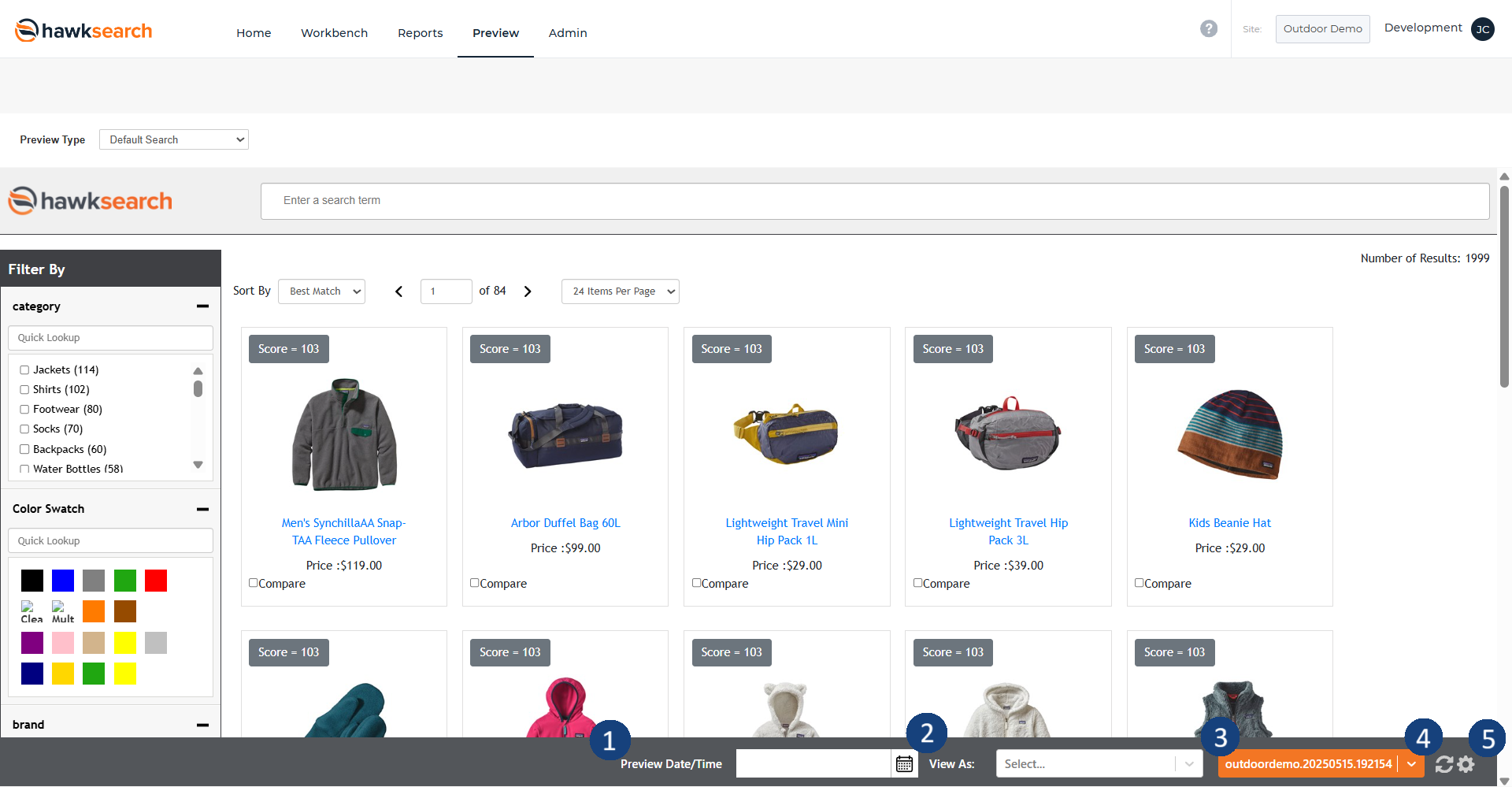
Task: Click the Multi color swatch image
Action: pos(63,612)
